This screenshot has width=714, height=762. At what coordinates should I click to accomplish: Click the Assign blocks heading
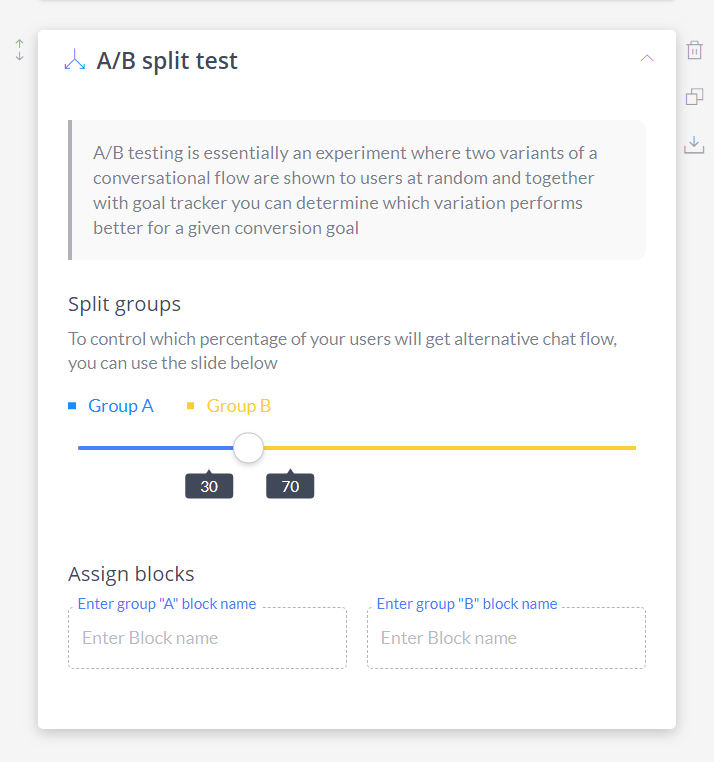coord(131,574)
